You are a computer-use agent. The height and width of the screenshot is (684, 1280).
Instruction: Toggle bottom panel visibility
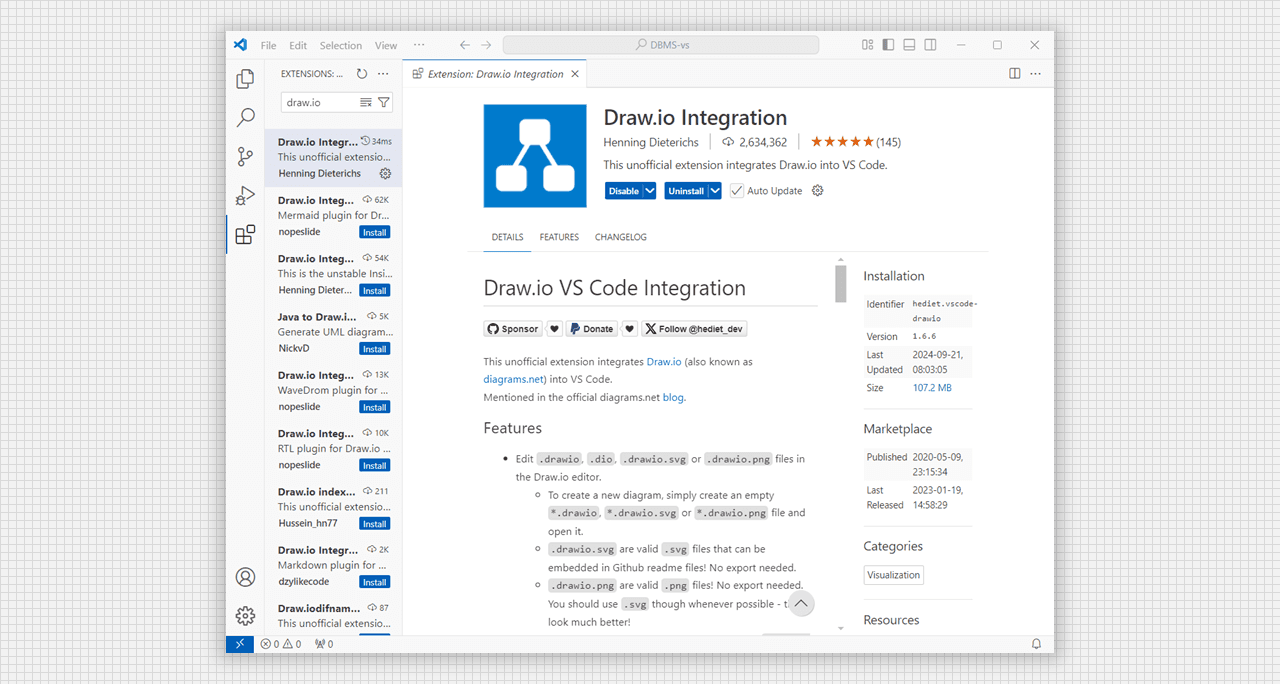[909, 45]
